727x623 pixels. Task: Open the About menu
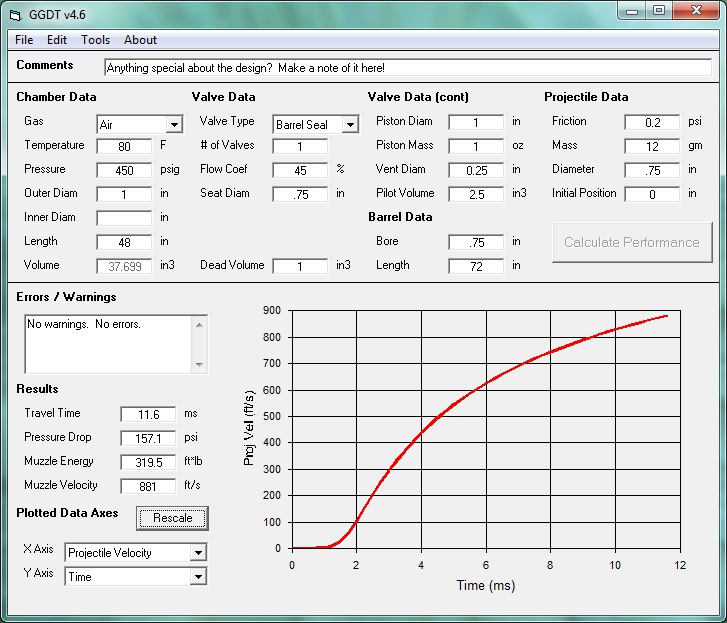pos(140,40)
